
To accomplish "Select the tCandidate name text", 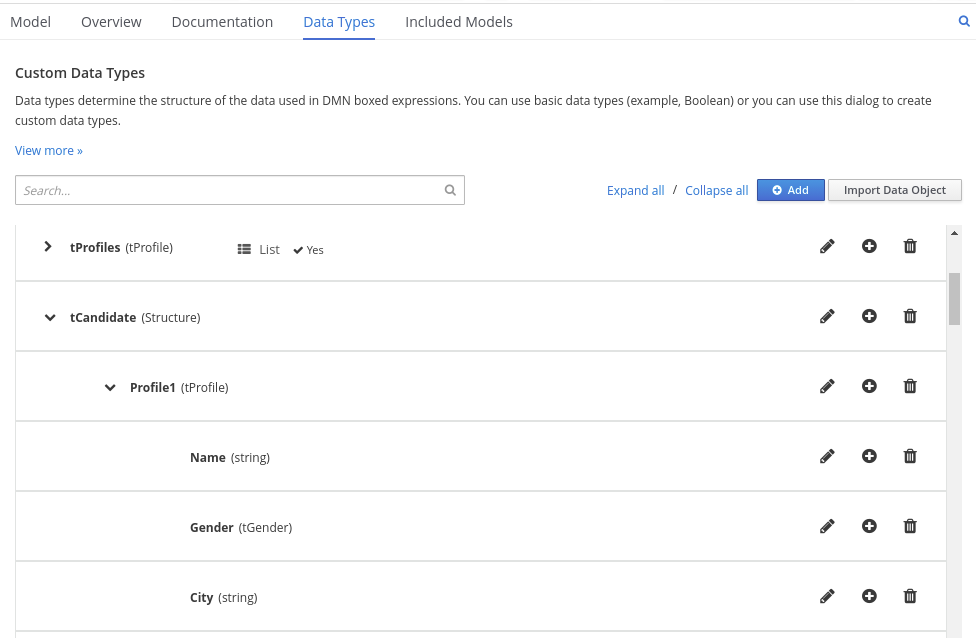I will pyautogui.click(x=103, y=317).
